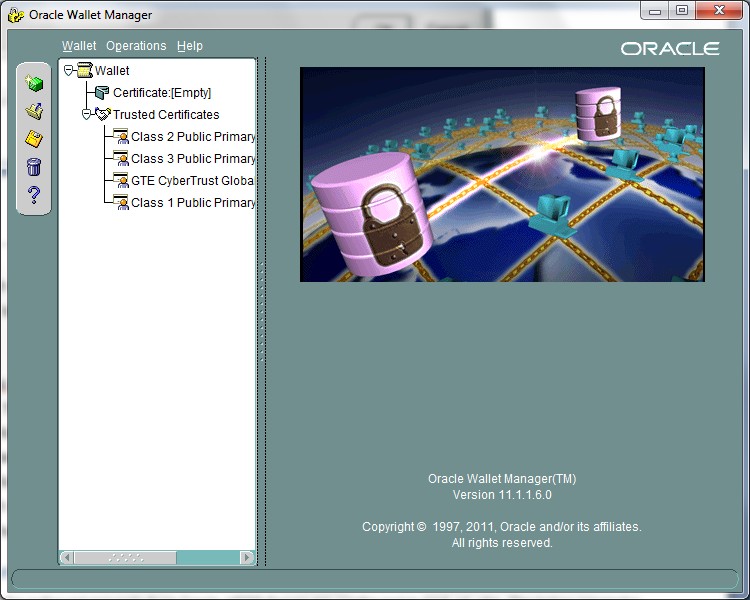Viewport: 750px width, 600px height.
Task: Click the Open Wallet toolbar icon
Action: [x=34, y=111]
